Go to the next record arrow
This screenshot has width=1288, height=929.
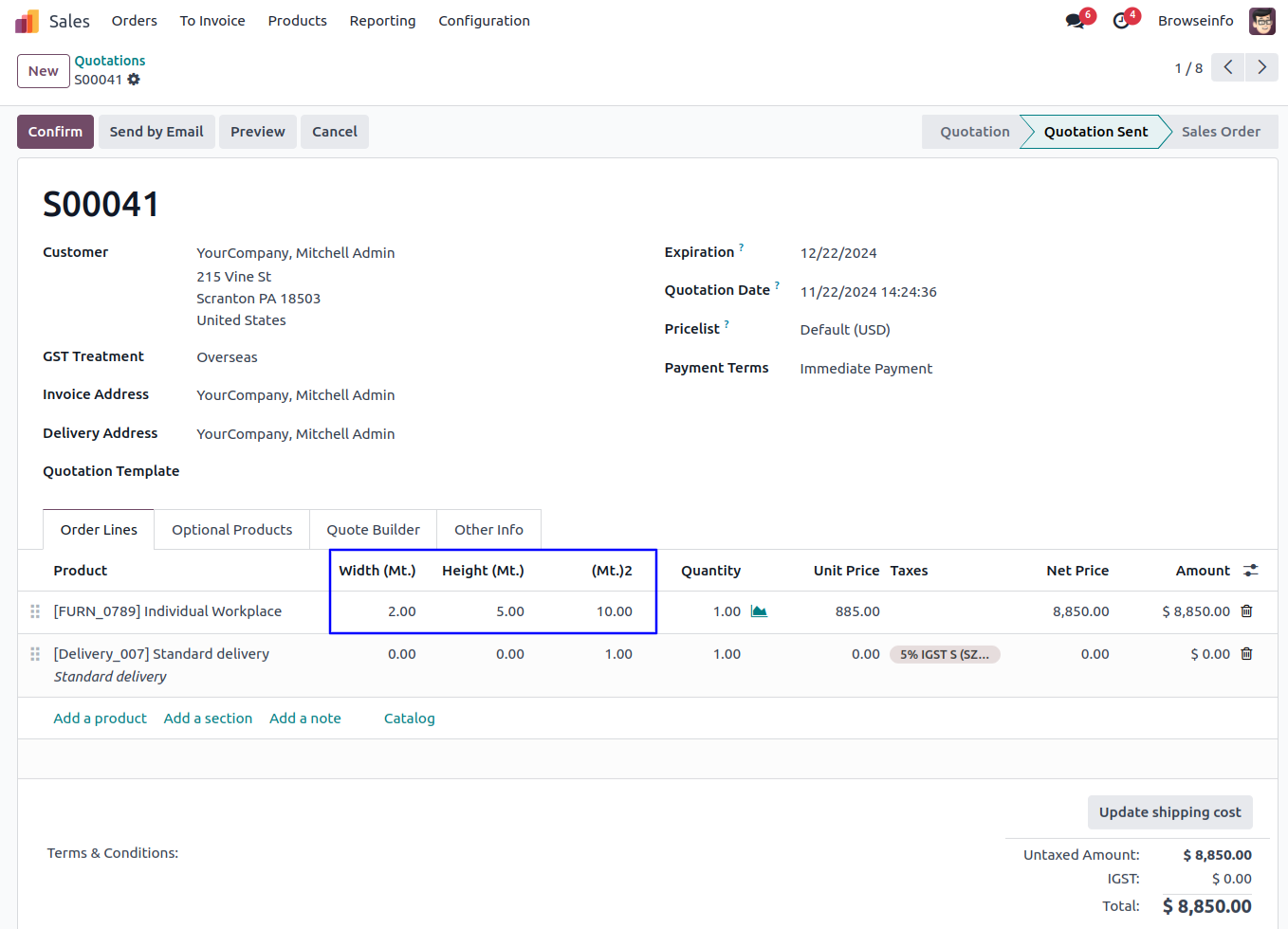click(1261, 67)
